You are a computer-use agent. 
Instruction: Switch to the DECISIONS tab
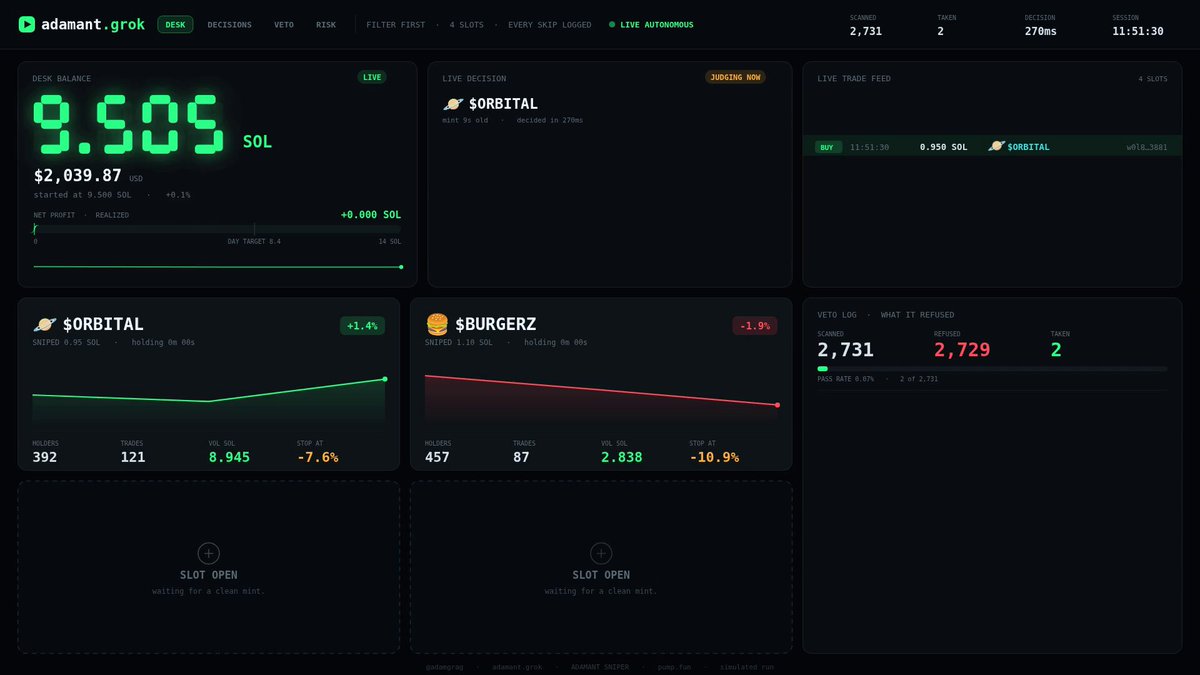pyautogui.click(x=230, y=25)
